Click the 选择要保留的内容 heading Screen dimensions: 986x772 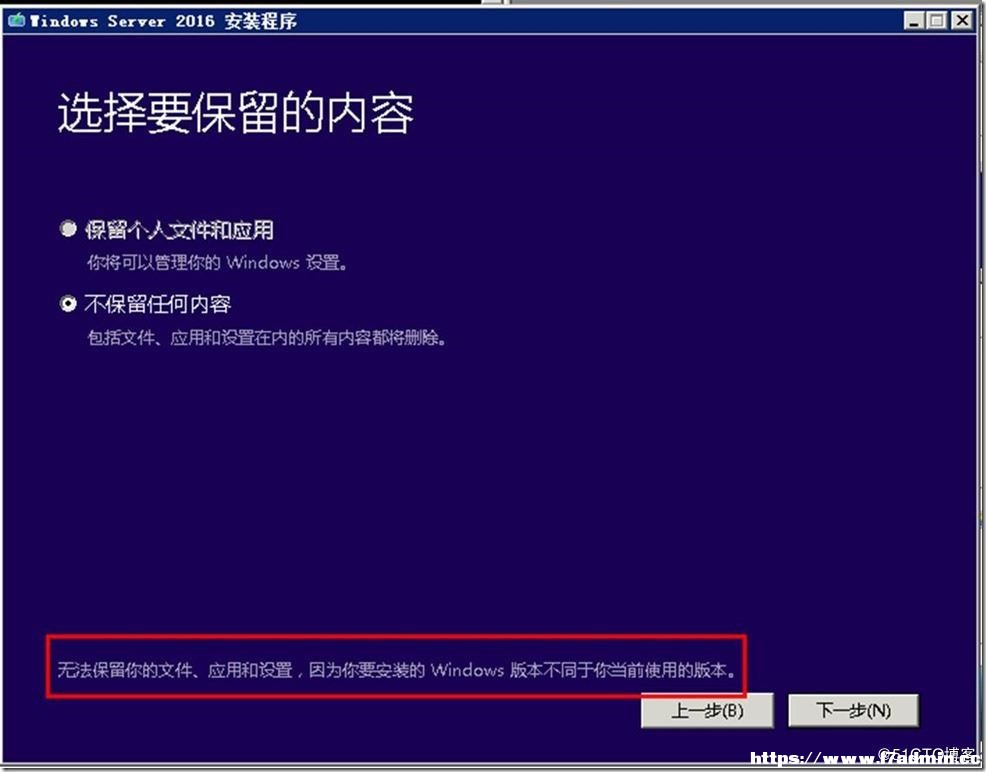[236, 113]
